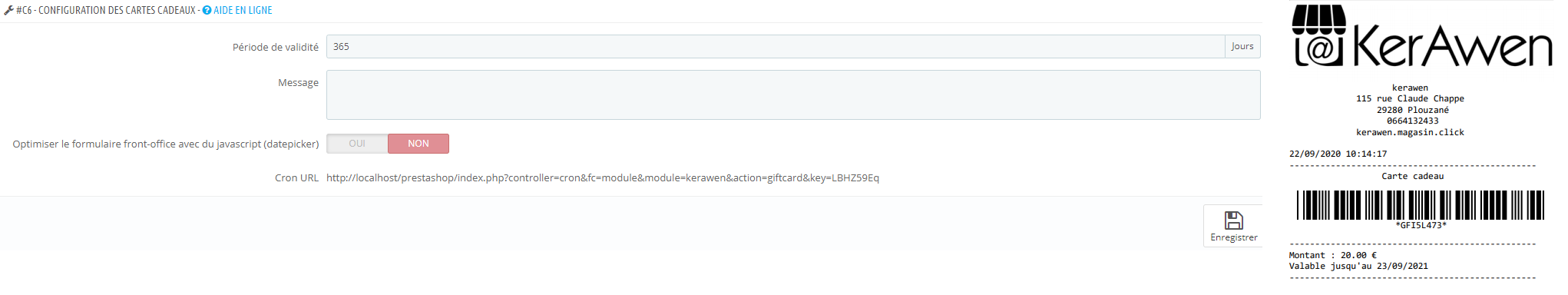
Task: Click the #C6 Configuration des cartes cadeaux heading
Action: tap(106, 10)
